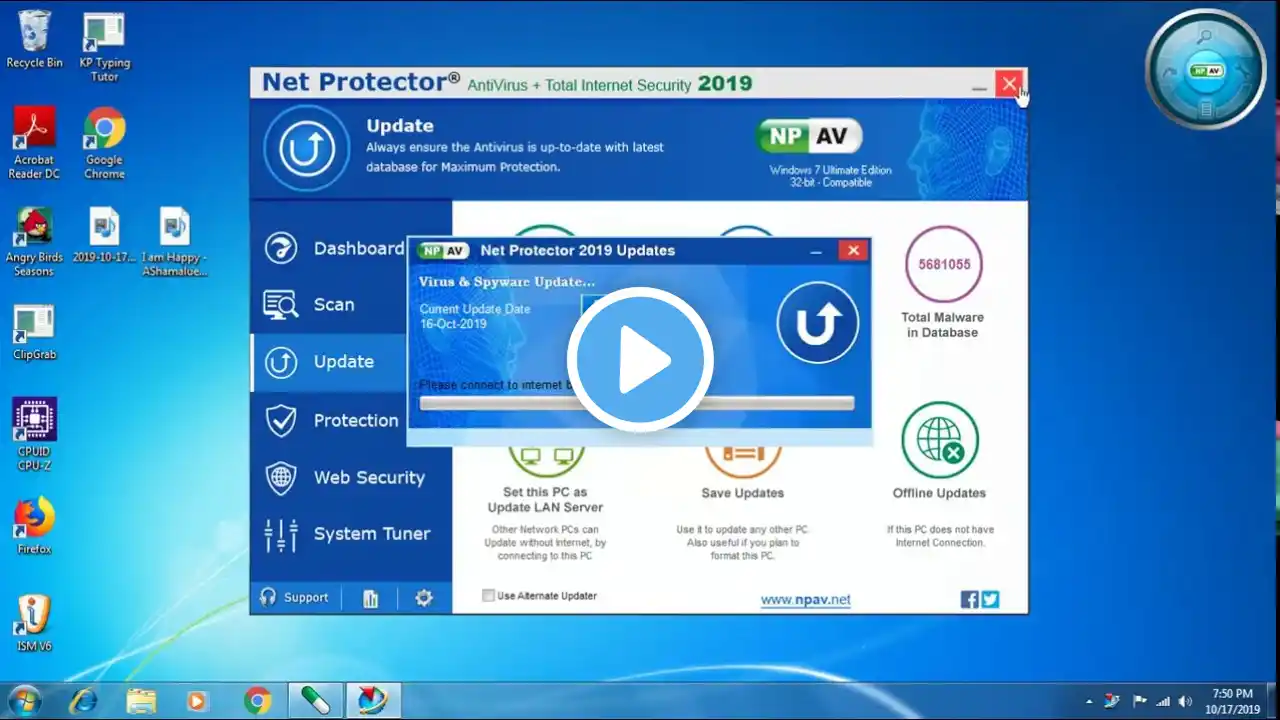Click the Total Malware in Database counter
Viewport: 1280px width, 720px height.
click(944, 265)
